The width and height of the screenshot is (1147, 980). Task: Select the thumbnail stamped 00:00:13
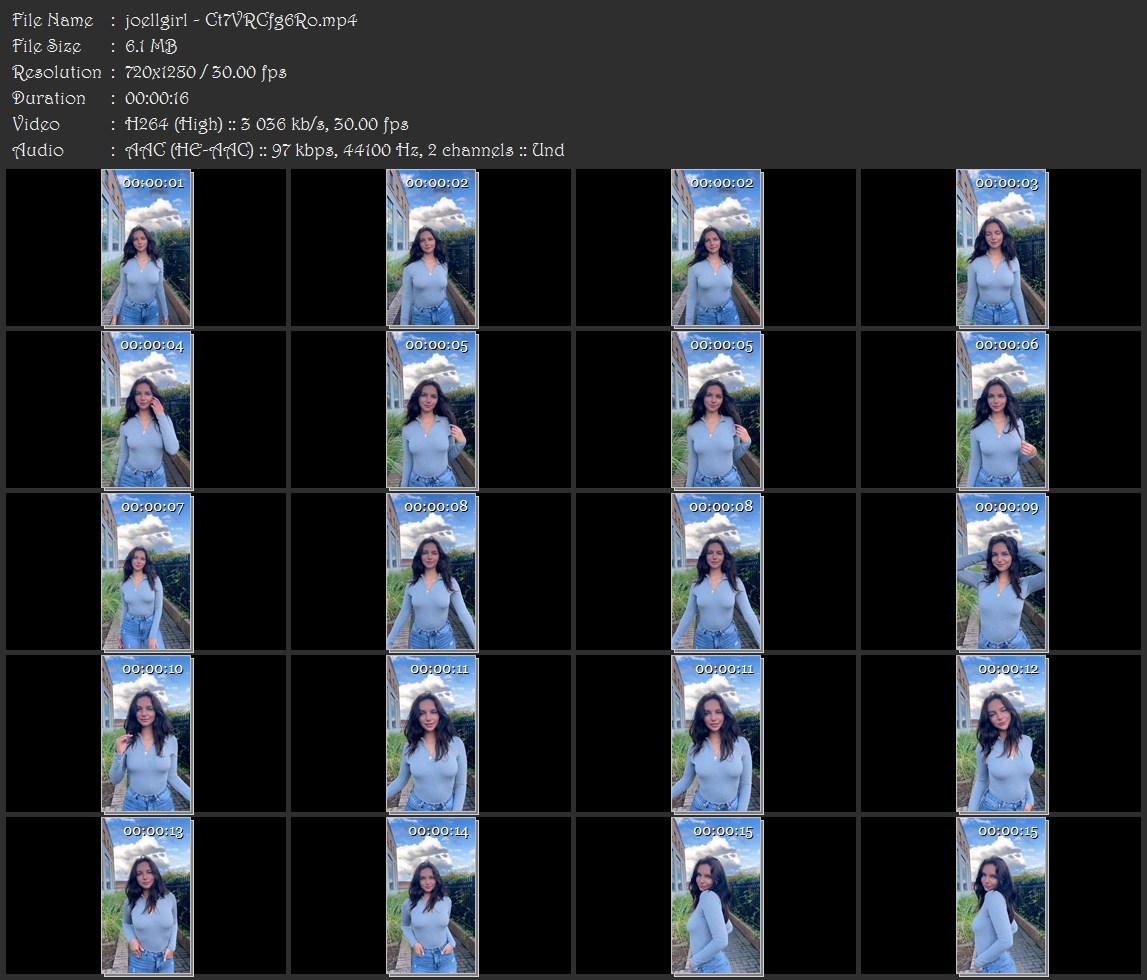tap(146, 897)
